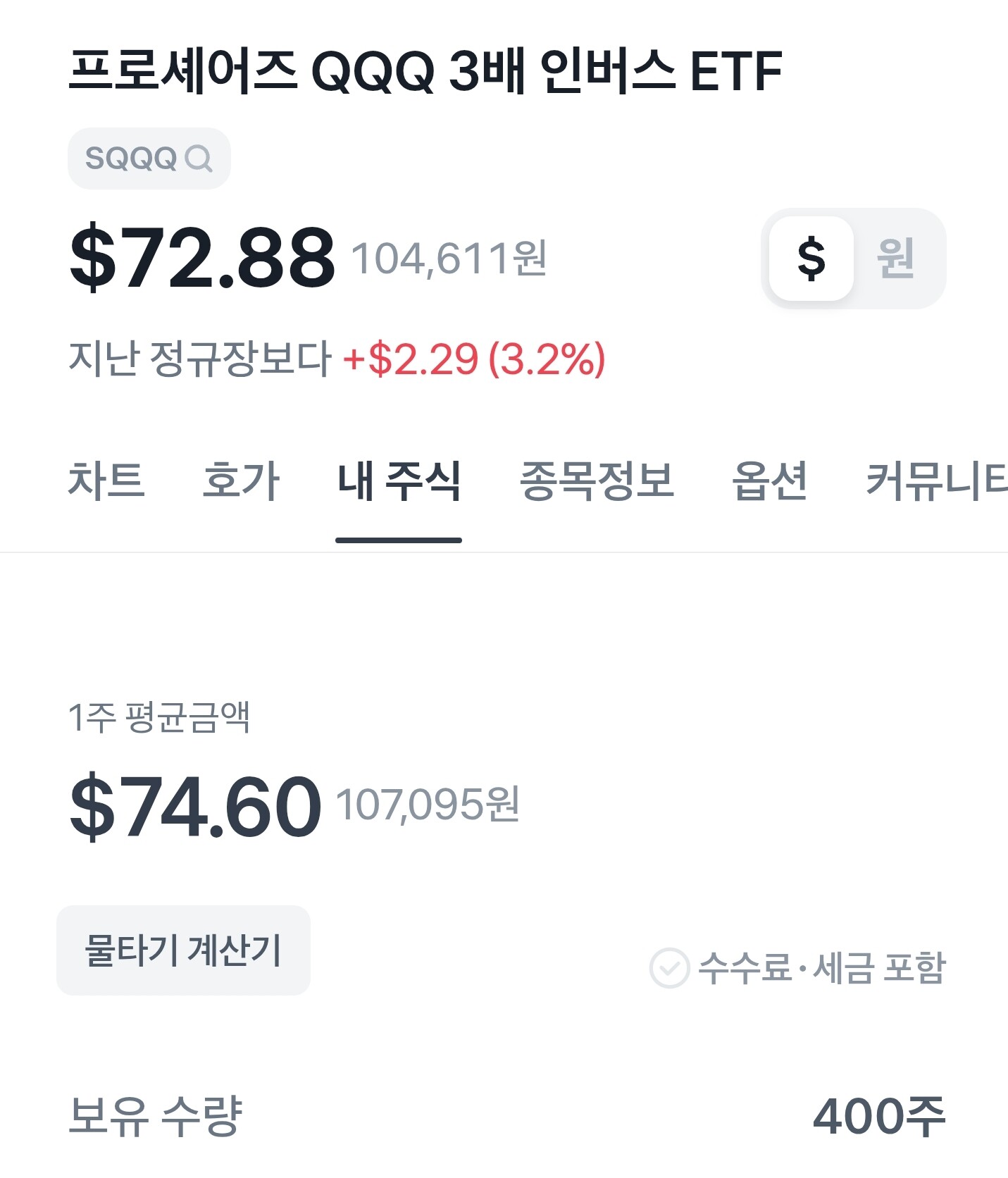Image resolution: width=1008 pixels, height=1178 pixels.
Task: Select the 내 주식 tab
Action: point(399,481)
